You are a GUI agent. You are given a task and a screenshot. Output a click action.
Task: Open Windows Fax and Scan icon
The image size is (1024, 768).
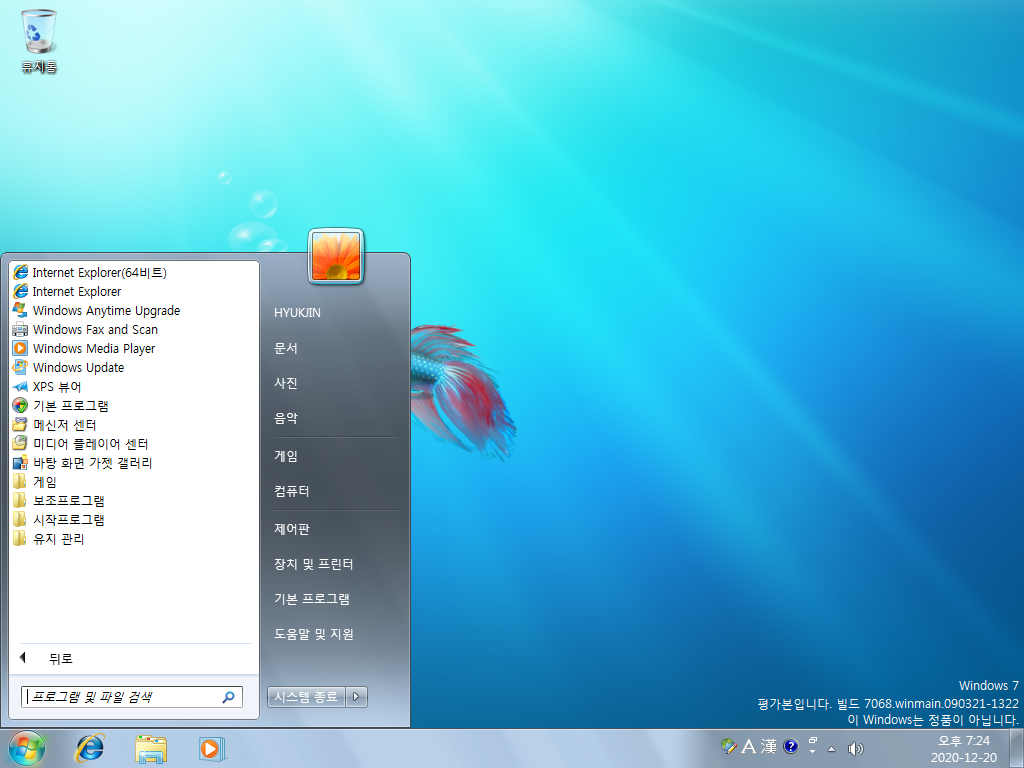point(21,329)
